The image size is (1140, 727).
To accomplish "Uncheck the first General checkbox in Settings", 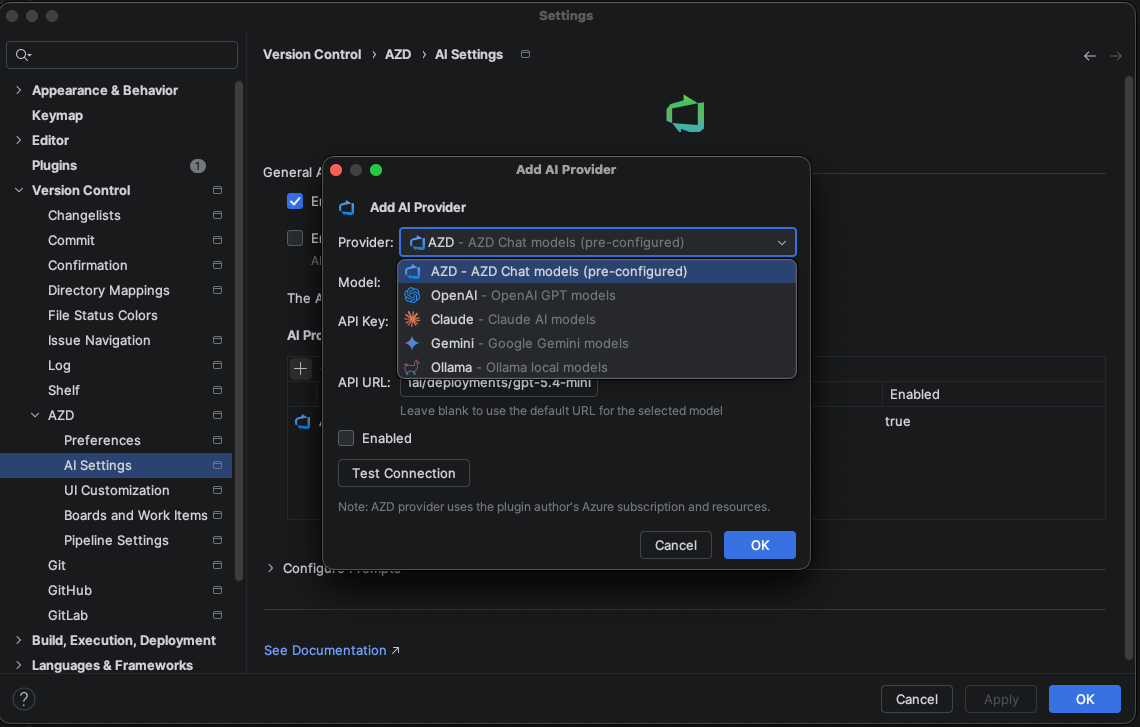I will pyautogui.click(x=294, y=201).
